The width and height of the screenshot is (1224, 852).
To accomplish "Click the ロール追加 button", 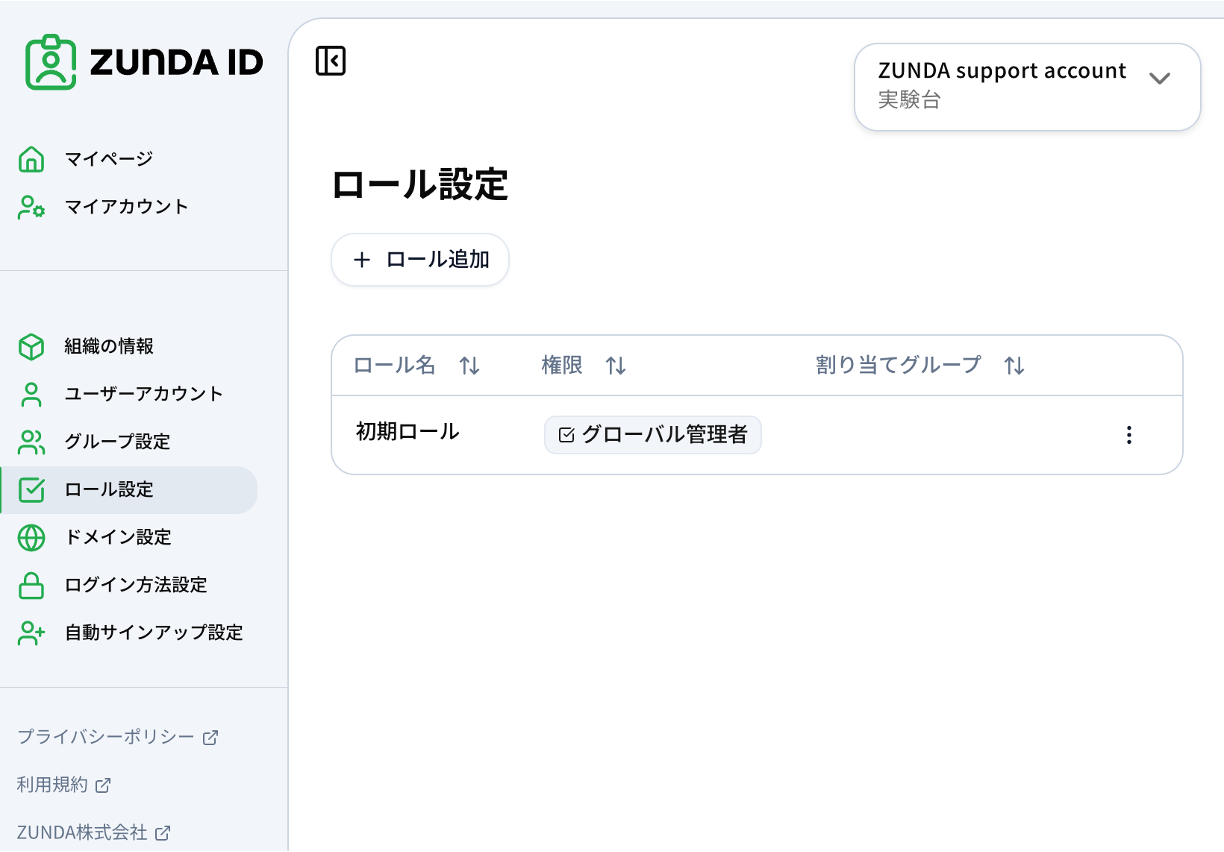I will [x=419, y=259].
